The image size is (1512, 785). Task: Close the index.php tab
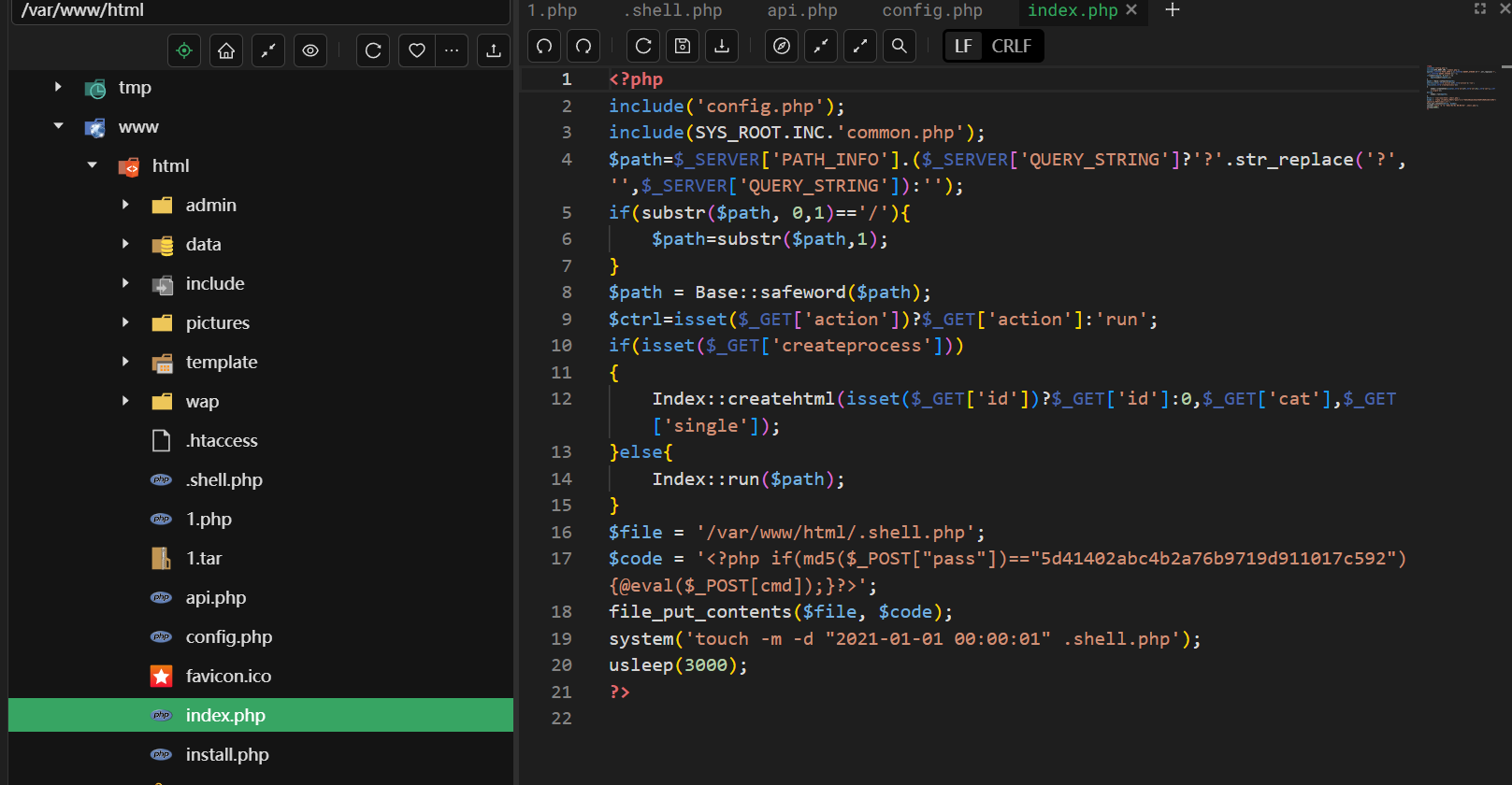click(1131, 10)
